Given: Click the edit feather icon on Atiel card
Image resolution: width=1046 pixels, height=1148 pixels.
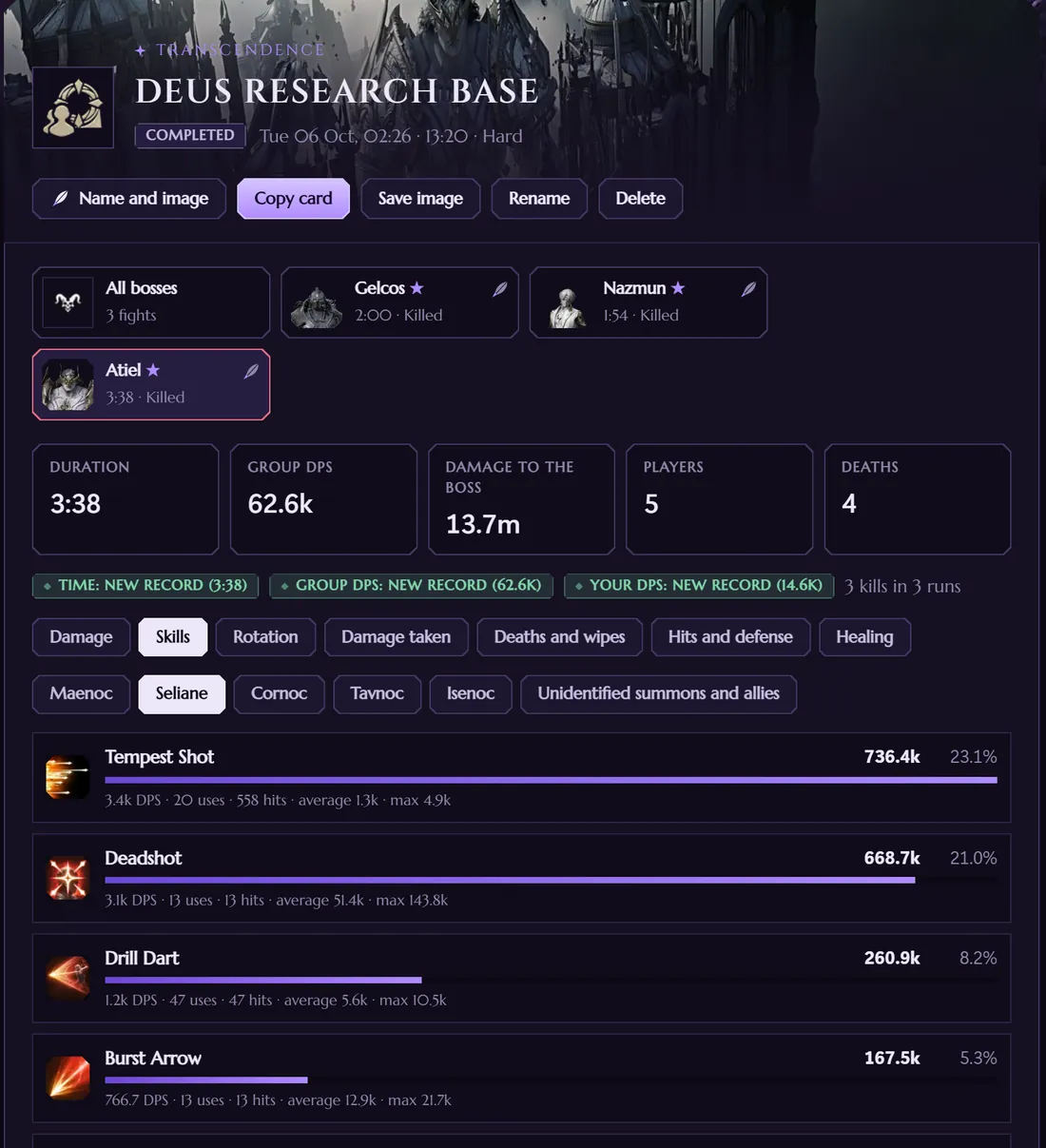Looking at the screenshot, I should coord(251,371).
